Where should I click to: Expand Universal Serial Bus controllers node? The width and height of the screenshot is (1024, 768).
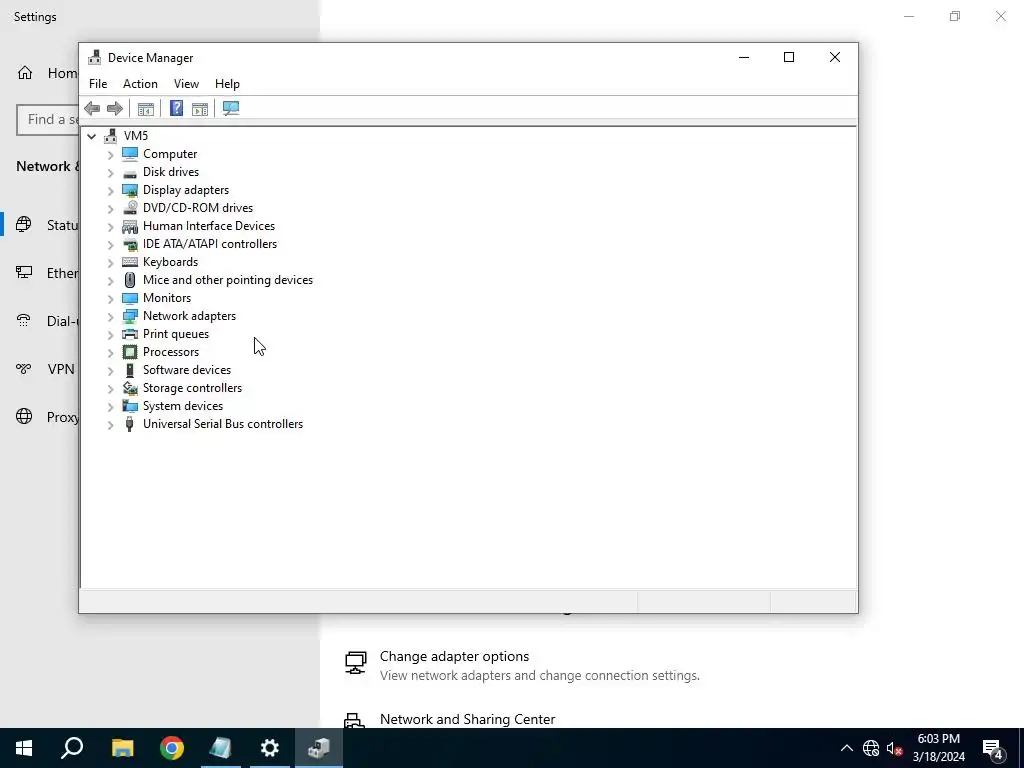pos(110,424)
